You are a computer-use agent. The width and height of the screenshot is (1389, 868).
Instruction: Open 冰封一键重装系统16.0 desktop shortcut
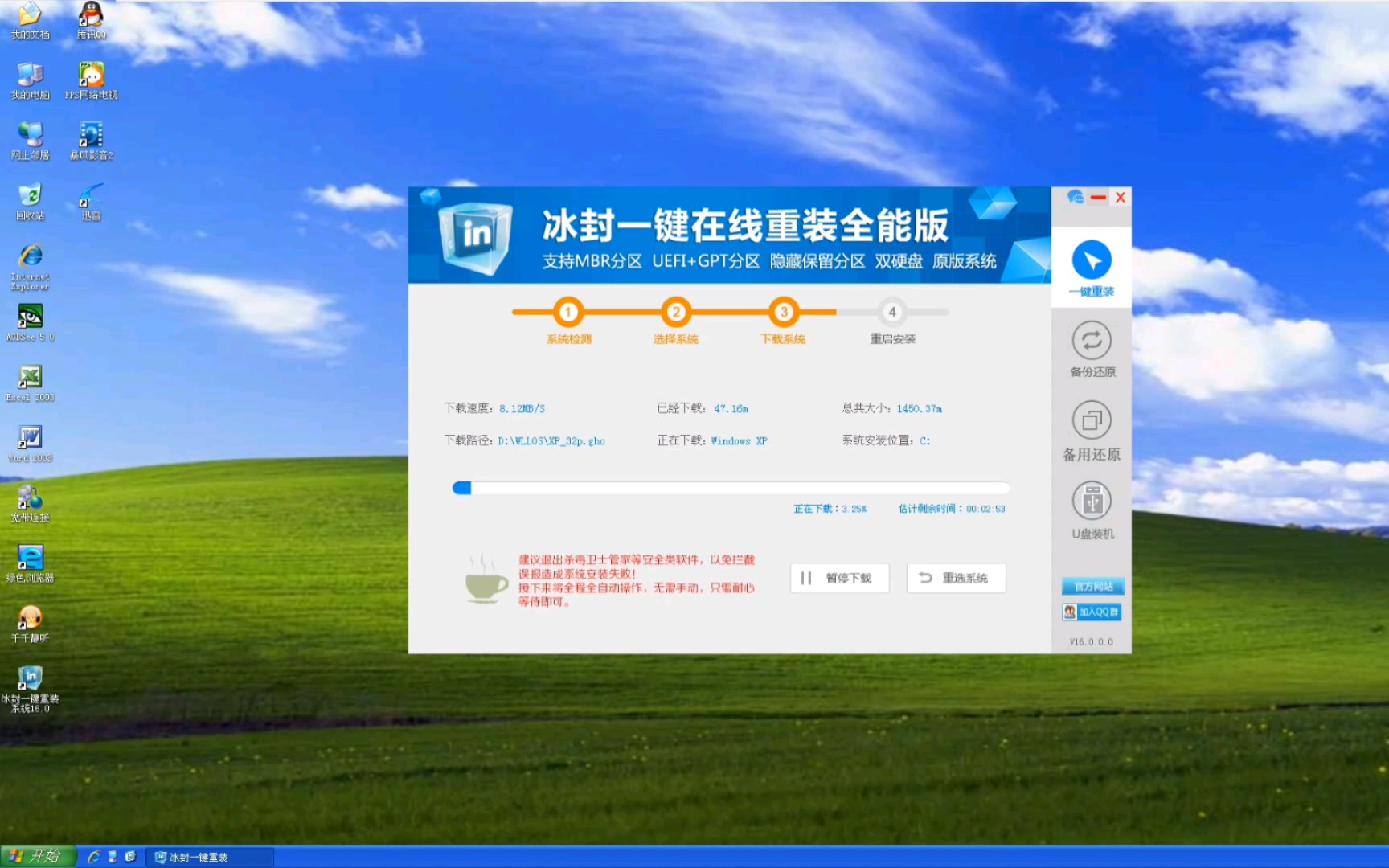30,690
